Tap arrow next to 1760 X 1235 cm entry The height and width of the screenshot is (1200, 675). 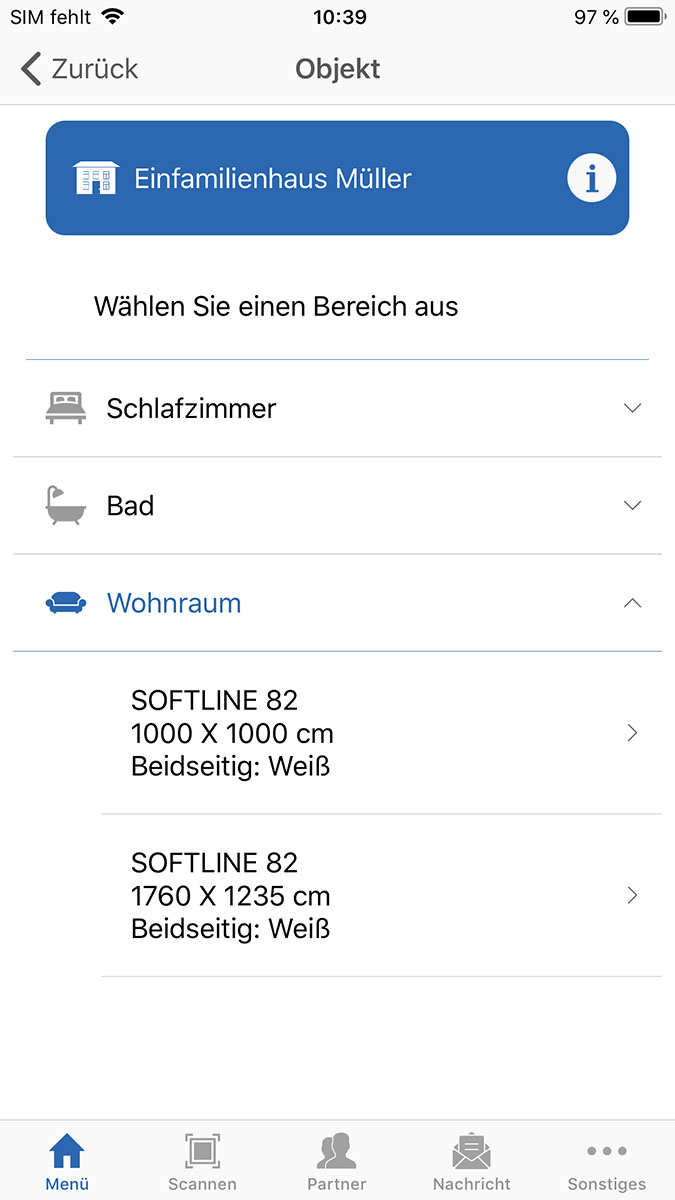click(x=632, y=895)
